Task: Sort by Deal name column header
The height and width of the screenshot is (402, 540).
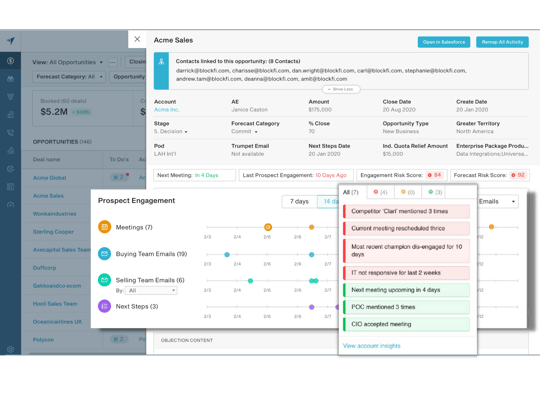Action: (x=46, y=159)
